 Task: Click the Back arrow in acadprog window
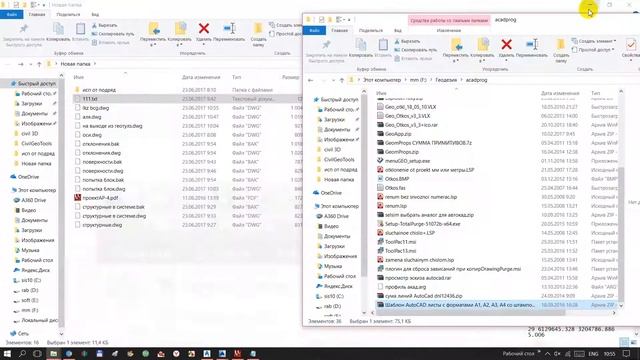pos(311,80)
